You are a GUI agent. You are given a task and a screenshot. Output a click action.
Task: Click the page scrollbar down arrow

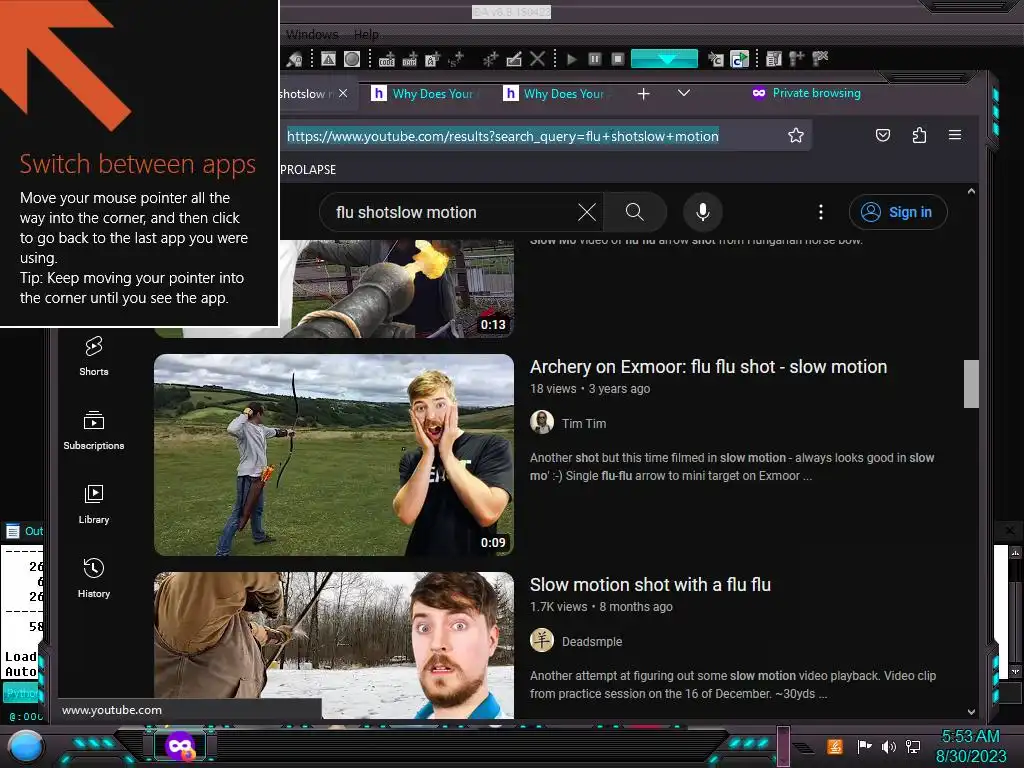[971, 712]
